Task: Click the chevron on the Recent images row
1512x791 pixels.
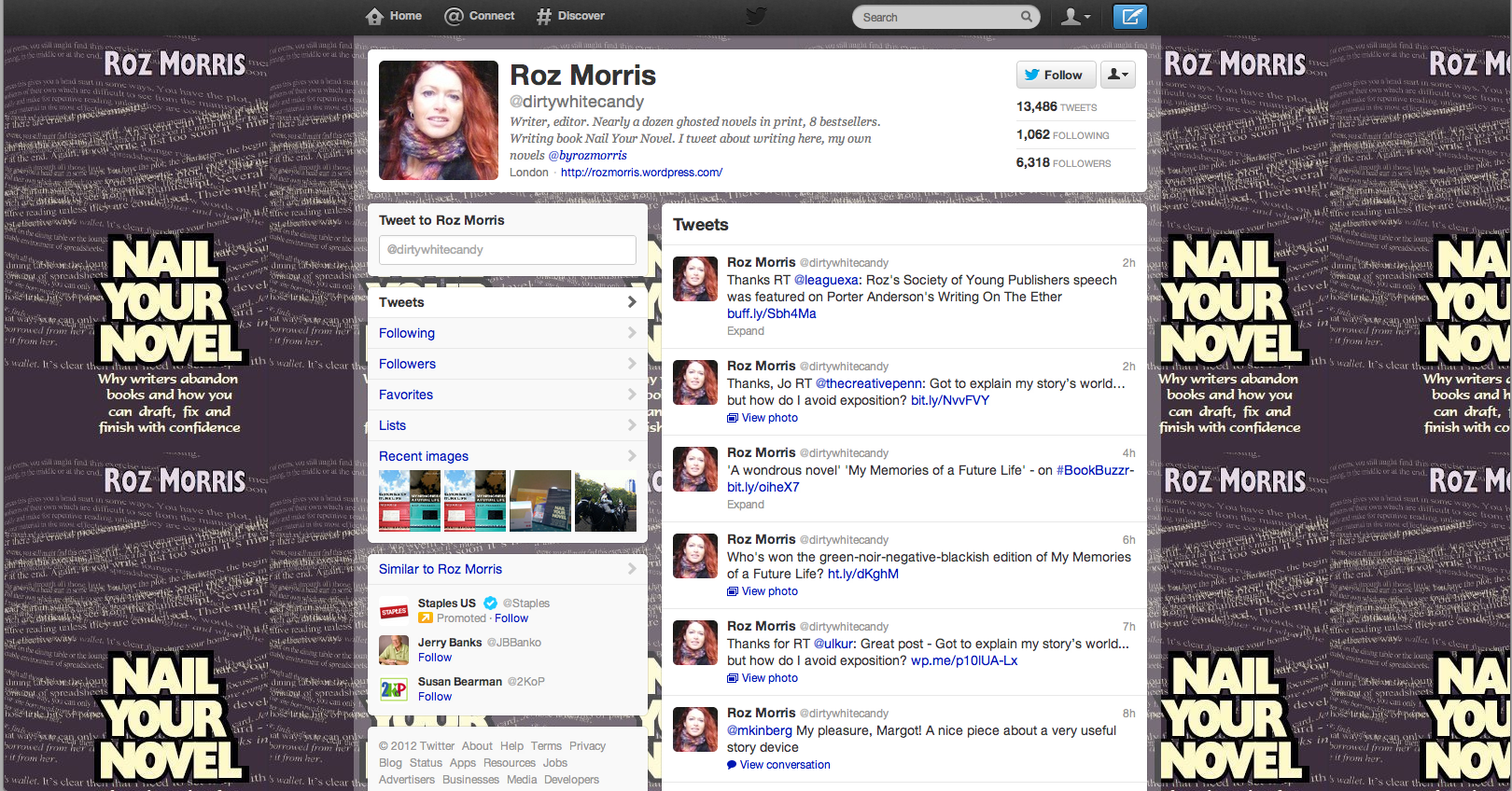Action: [x=632, y=456]
